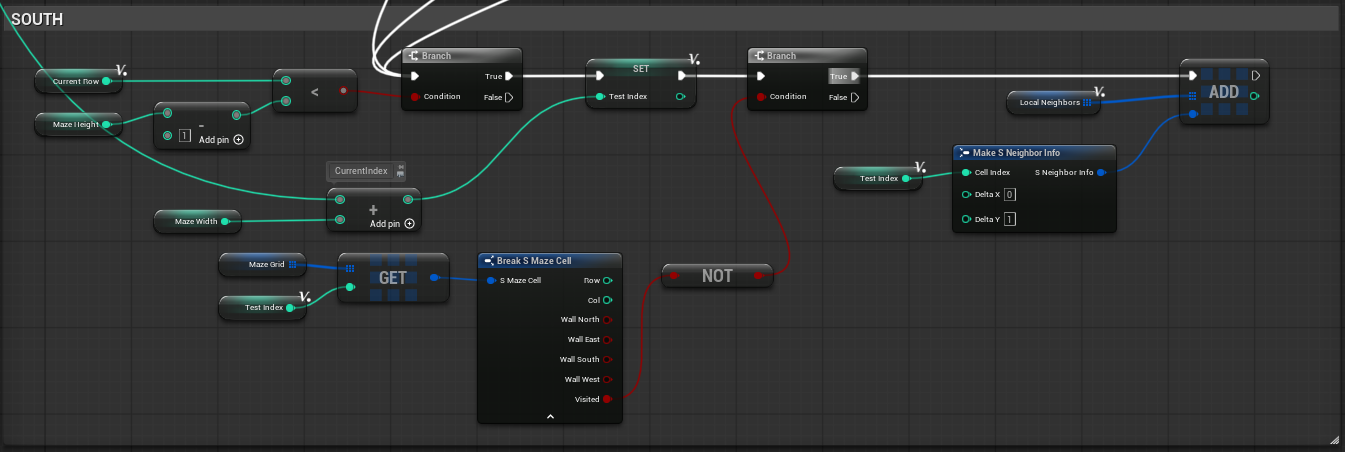Select the GET array node
This screenshot has width=1345, height=452.
(393, 277)
